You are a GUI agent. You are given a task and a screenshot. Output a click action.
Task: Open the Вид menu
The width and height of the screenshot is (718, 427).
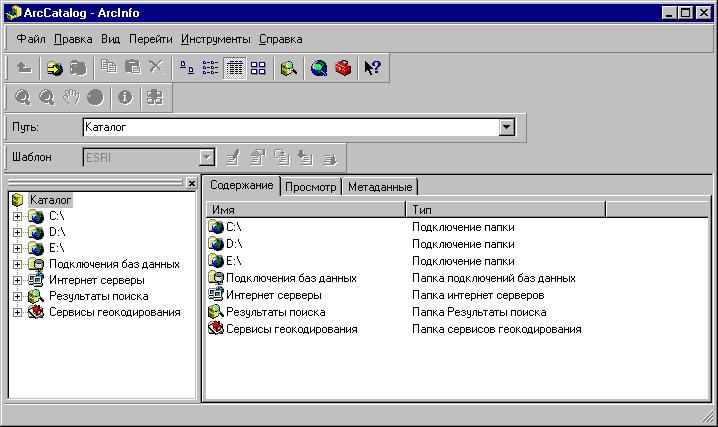pos(110,39)
